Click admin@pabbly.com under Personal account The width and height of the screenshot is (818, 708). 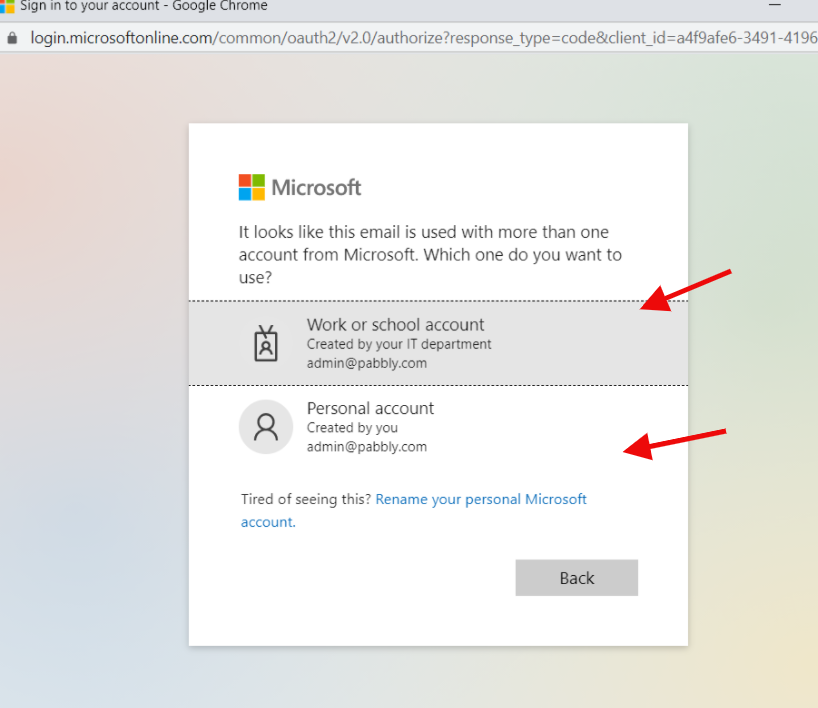pyautogui.click(x=367, y=447)
